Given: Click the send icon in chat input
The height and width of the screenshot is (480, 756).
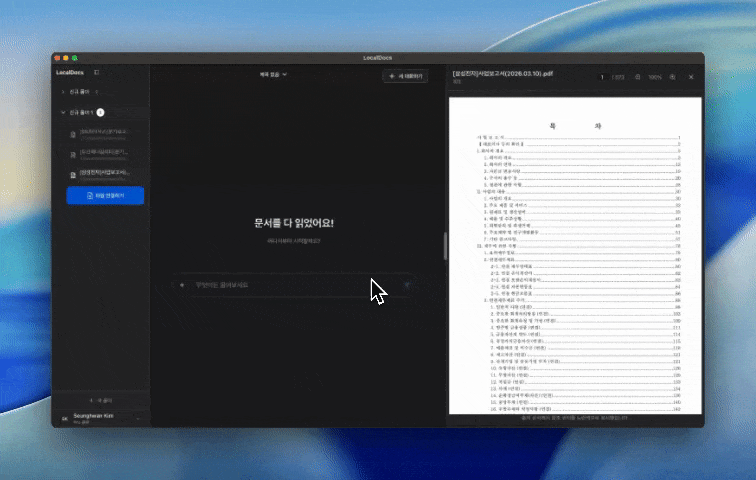Looking at the screenshot, I should point(407,285).
